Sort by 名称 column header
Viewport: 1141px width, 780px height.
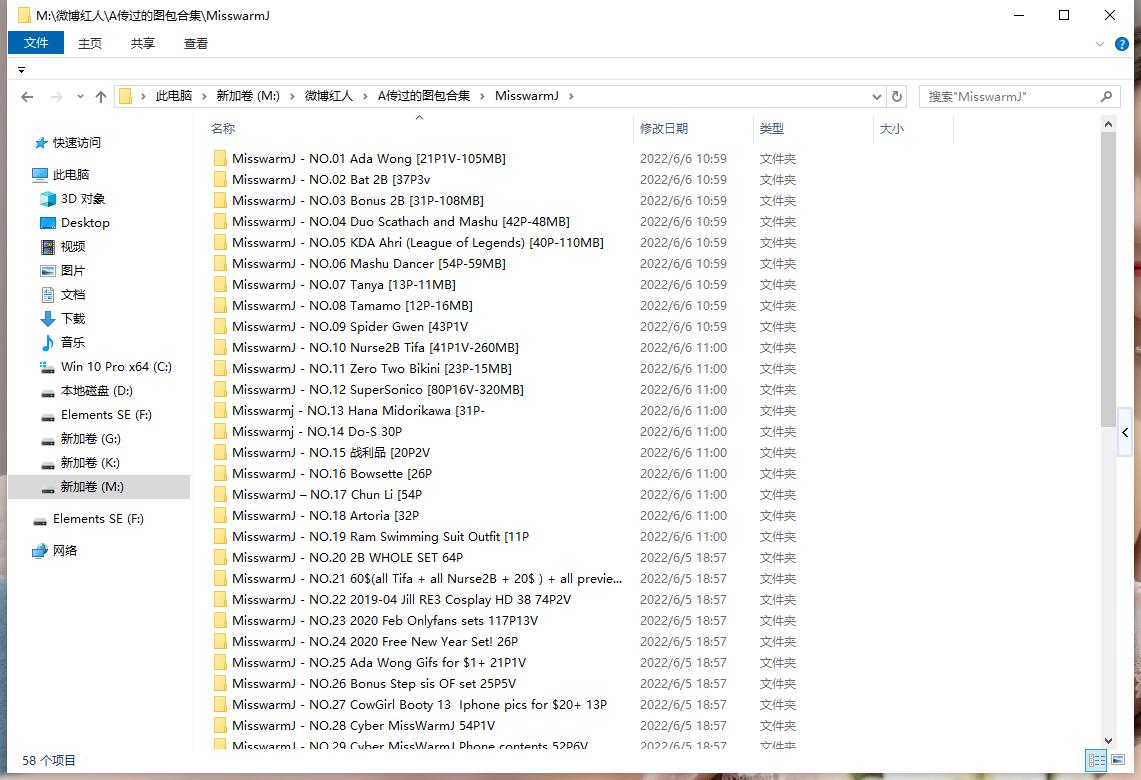tap(223, 128)
